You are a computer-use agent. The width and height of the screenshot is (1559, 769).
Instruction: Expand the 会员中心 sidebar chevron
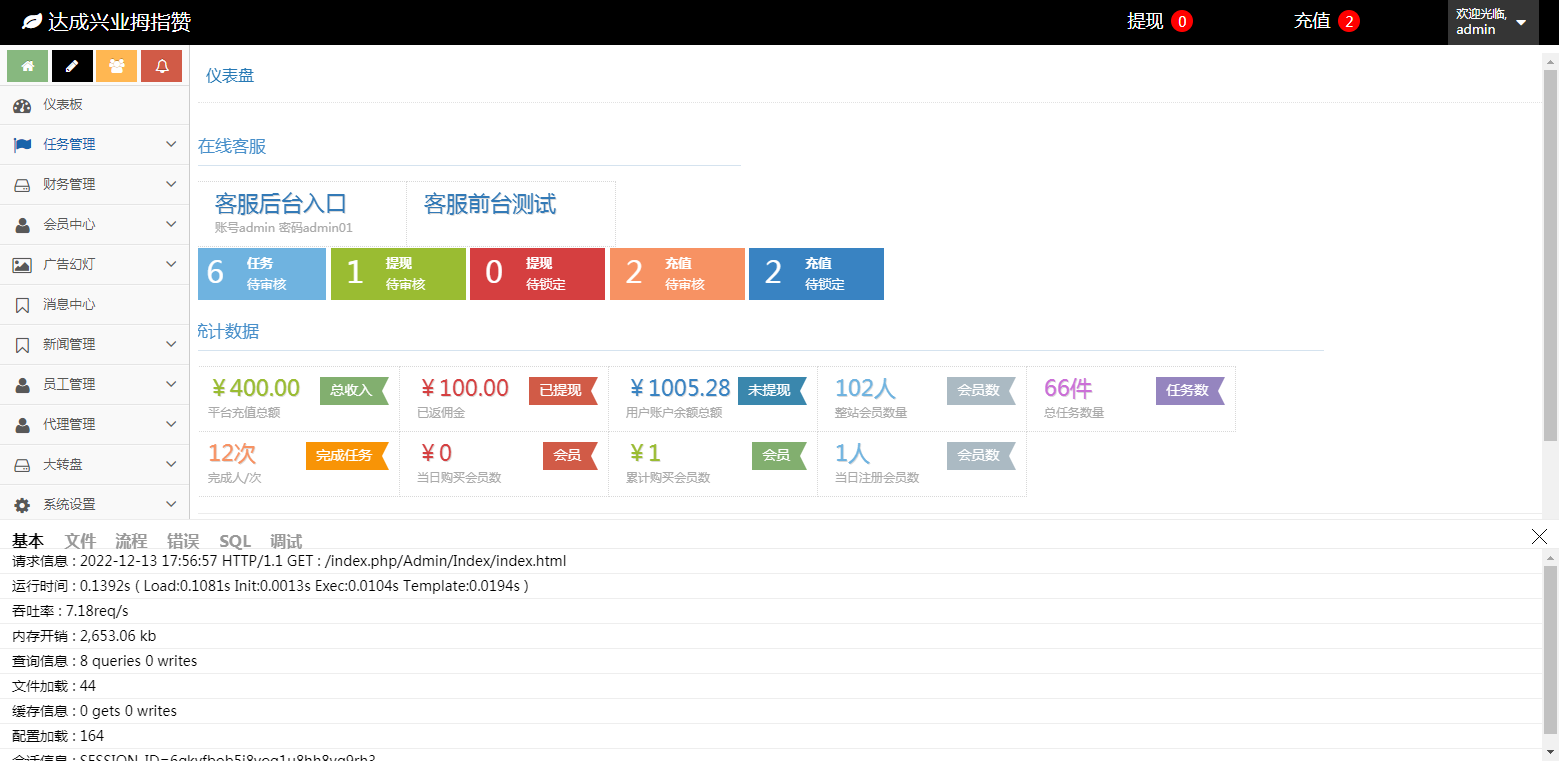click(171, 224)
